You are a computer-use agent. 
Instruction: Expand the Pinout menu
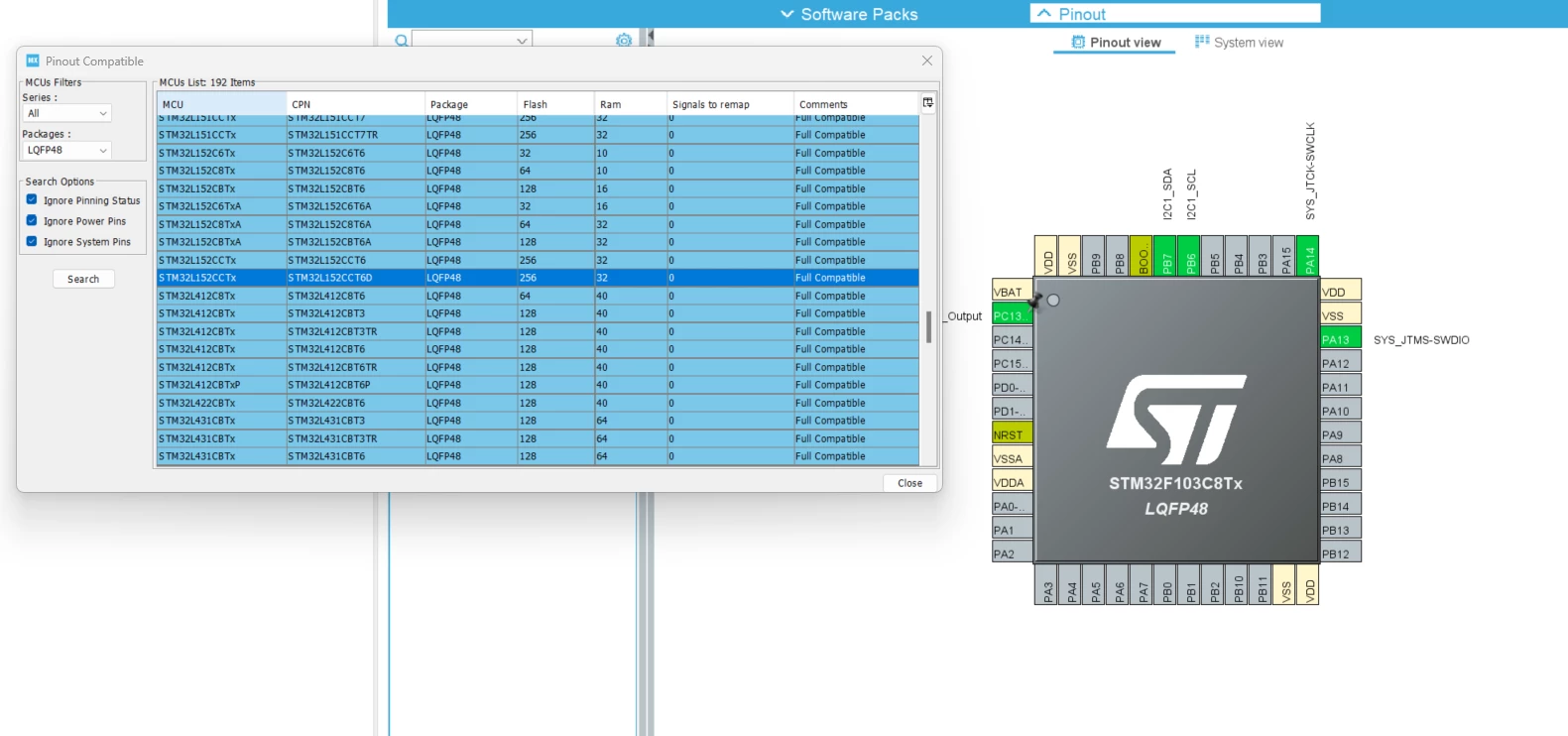tap(1175, 14)
